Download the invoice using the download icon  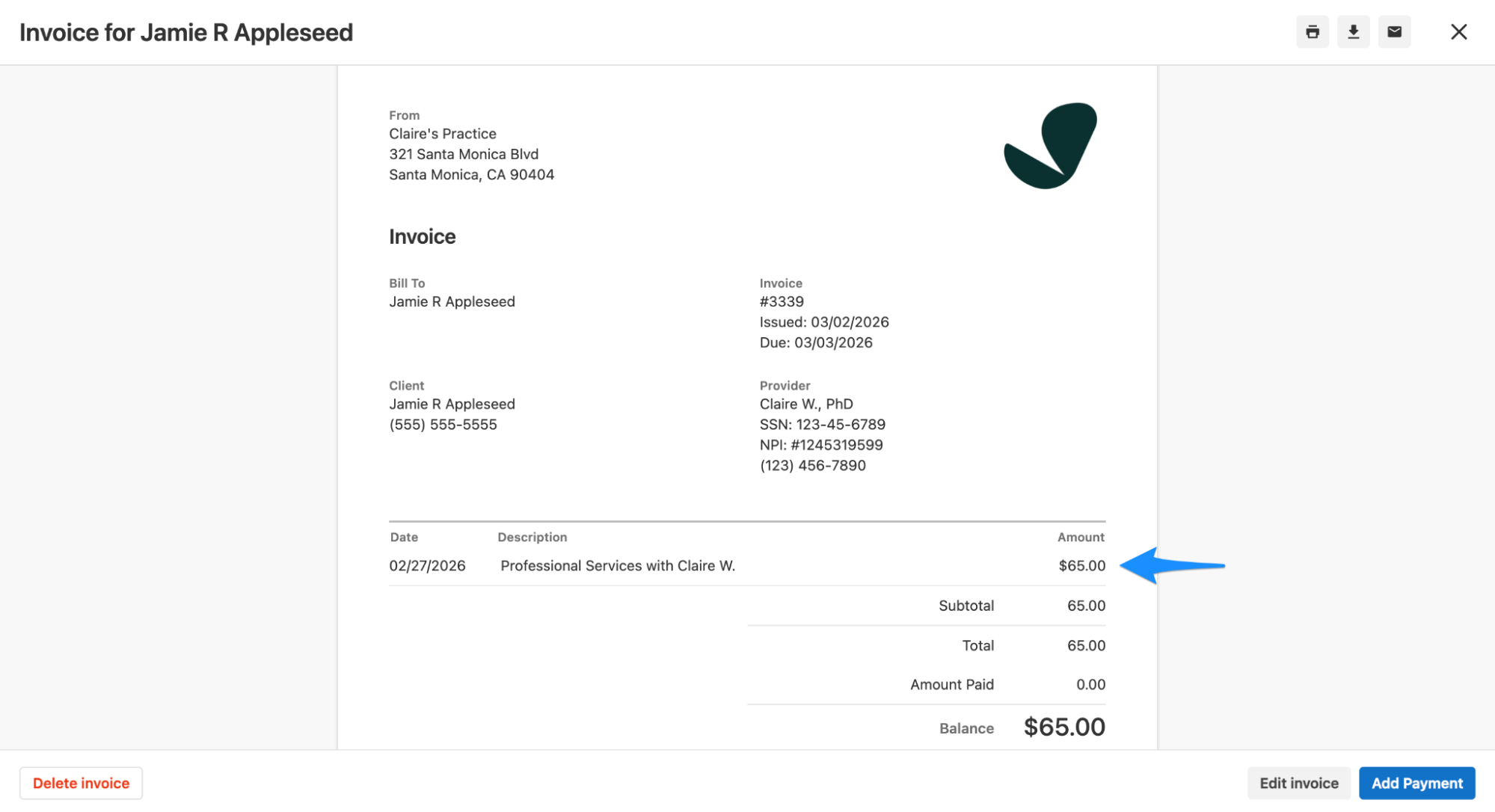click(x=1354, y=32)
